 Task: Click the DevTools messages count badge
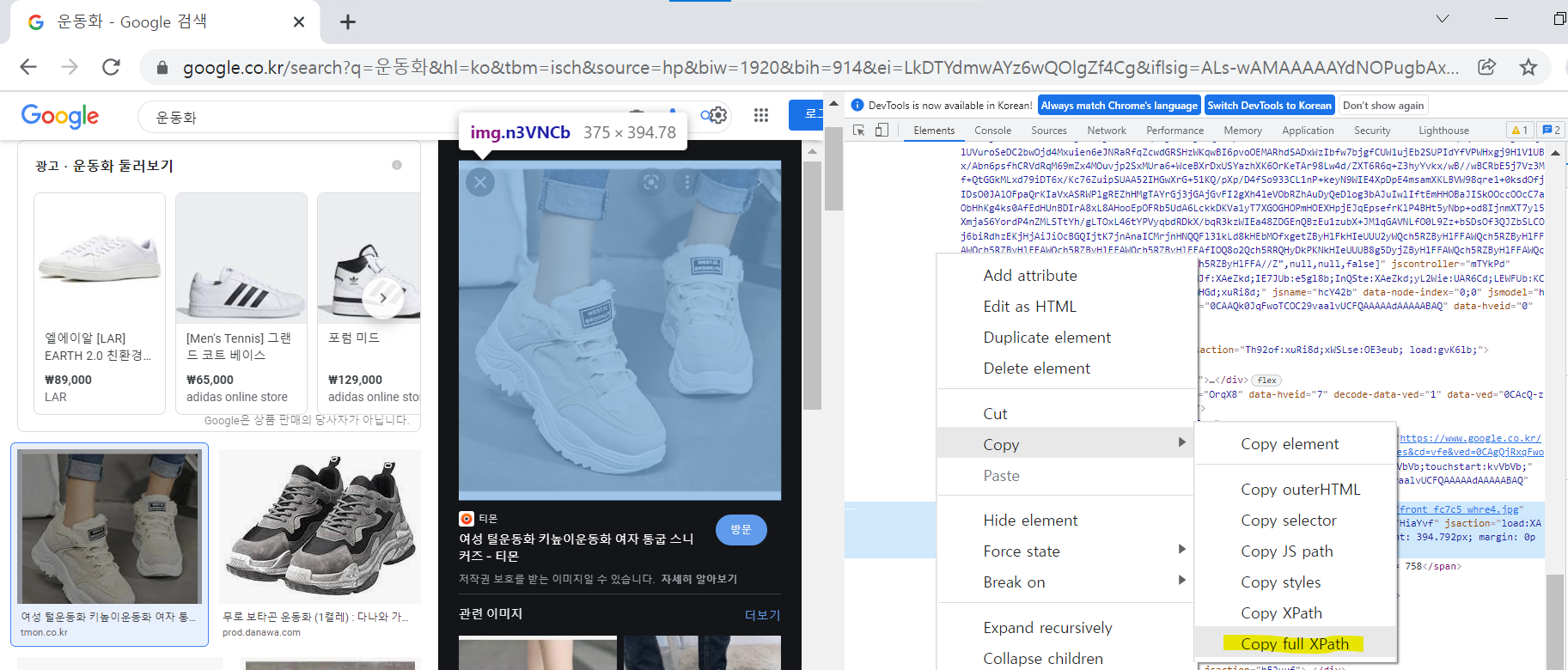1551,130
